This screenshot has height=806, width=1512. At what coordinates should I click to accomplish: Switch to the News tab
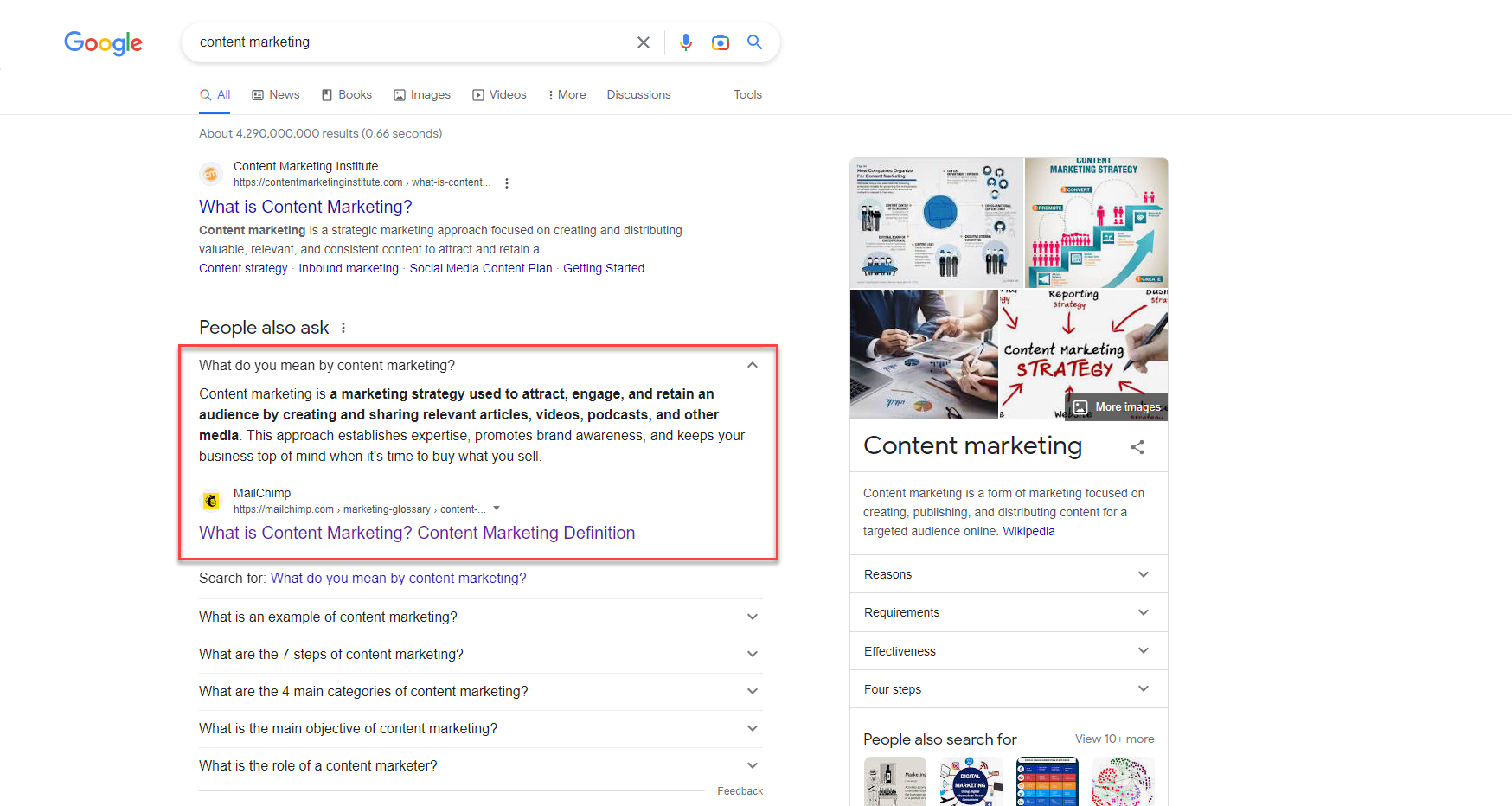pos(276,95)
